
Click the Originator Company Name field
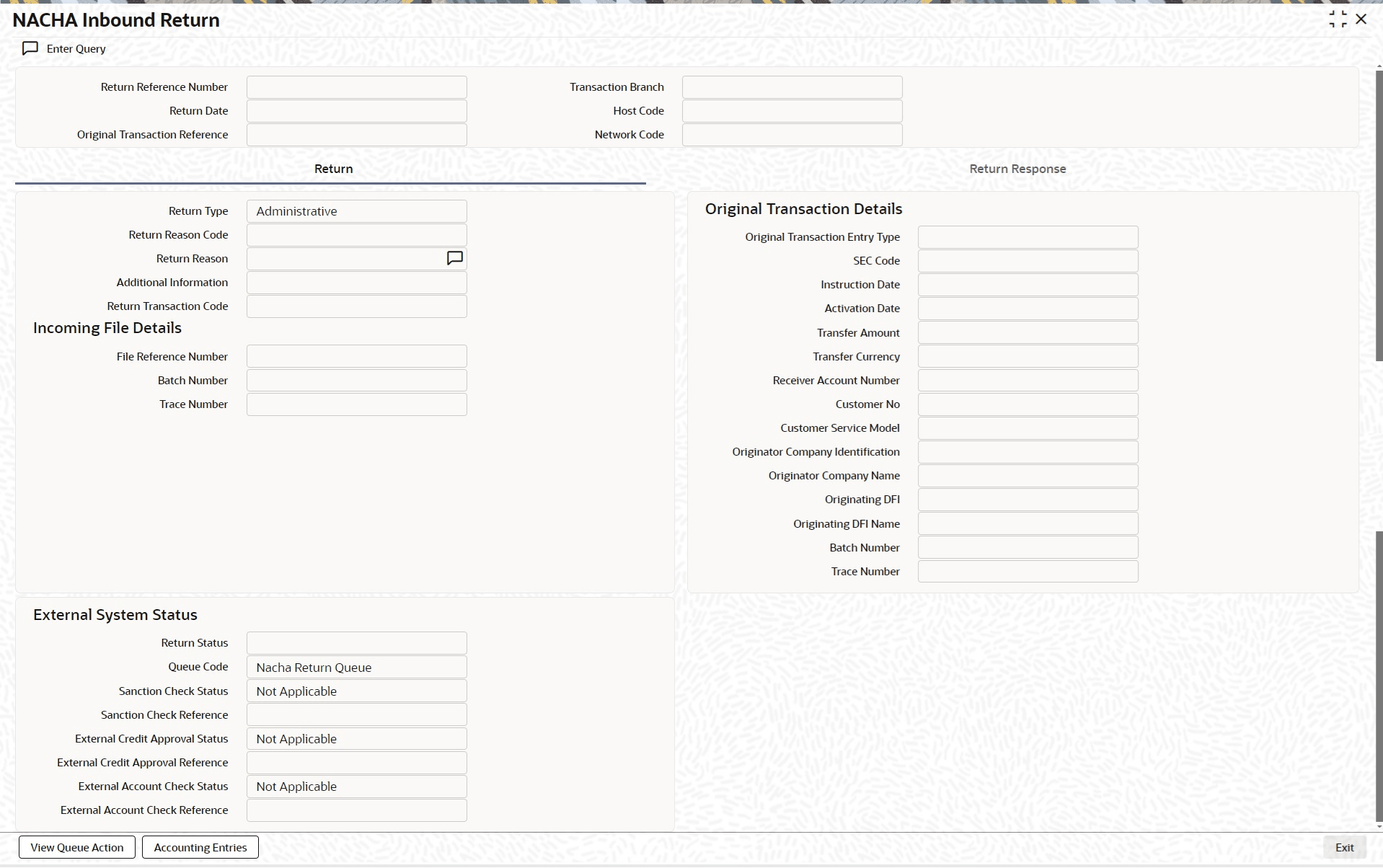[x=1028, y=476]
